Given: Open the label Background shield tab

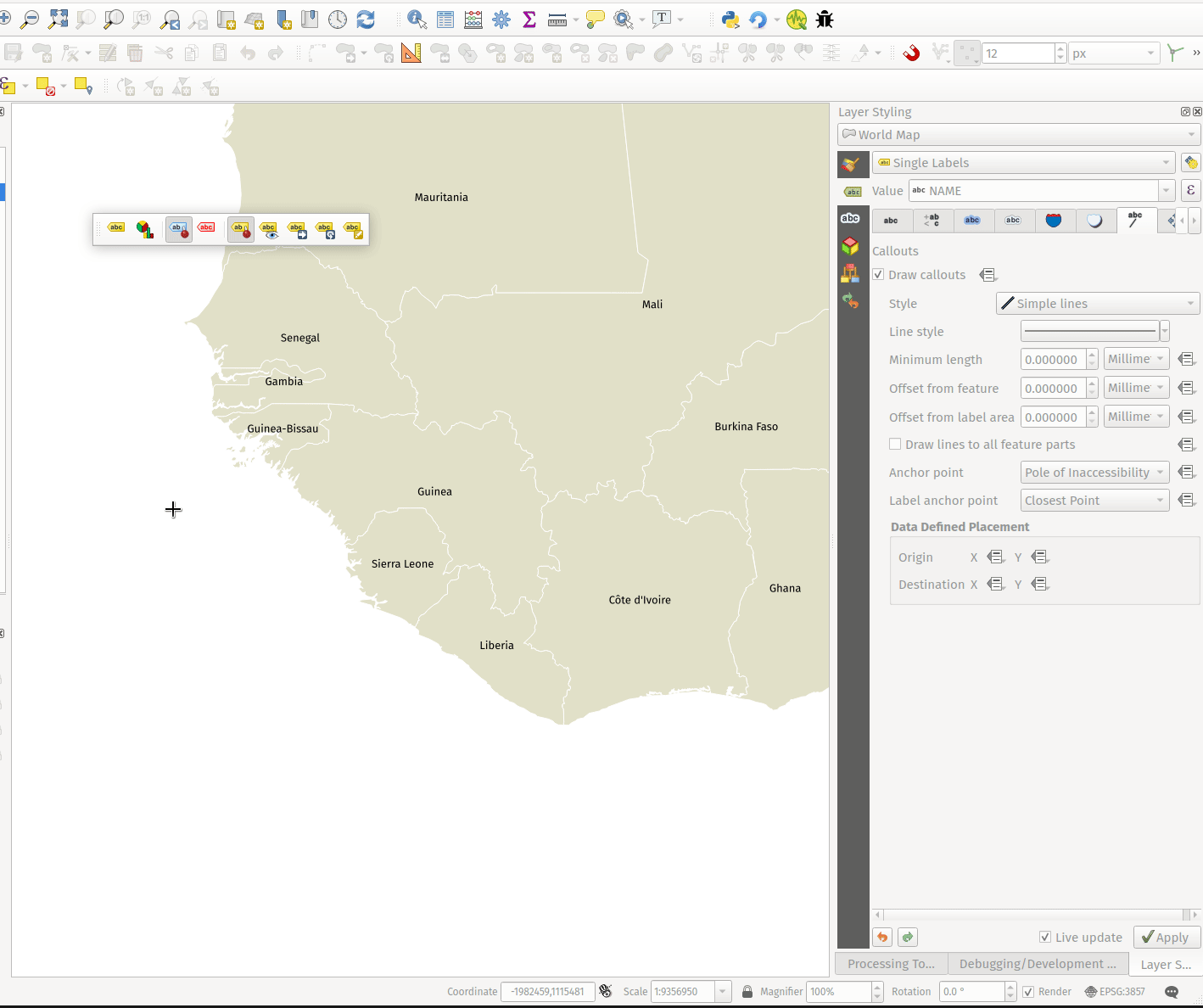Looking at the screenshot, I should 1054,221.
